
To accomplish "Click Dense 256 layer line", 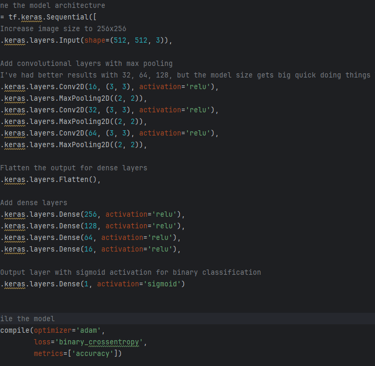I will (x=93, y=214).
